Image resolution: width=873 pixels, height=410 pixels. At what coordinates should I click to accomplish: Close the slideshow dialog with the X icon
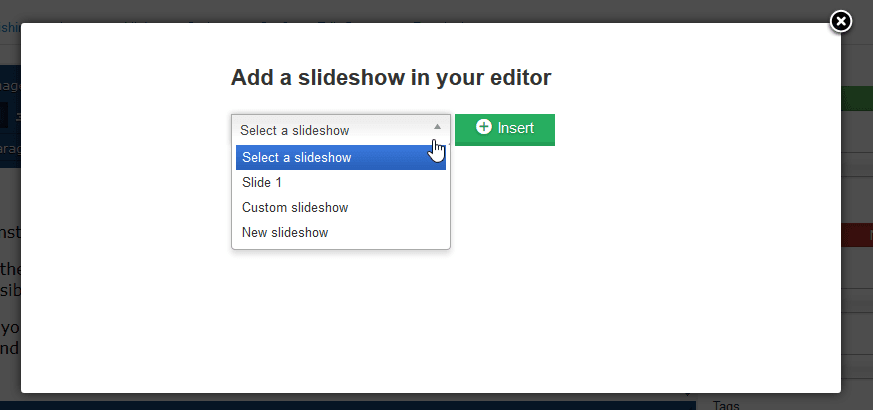841,21
